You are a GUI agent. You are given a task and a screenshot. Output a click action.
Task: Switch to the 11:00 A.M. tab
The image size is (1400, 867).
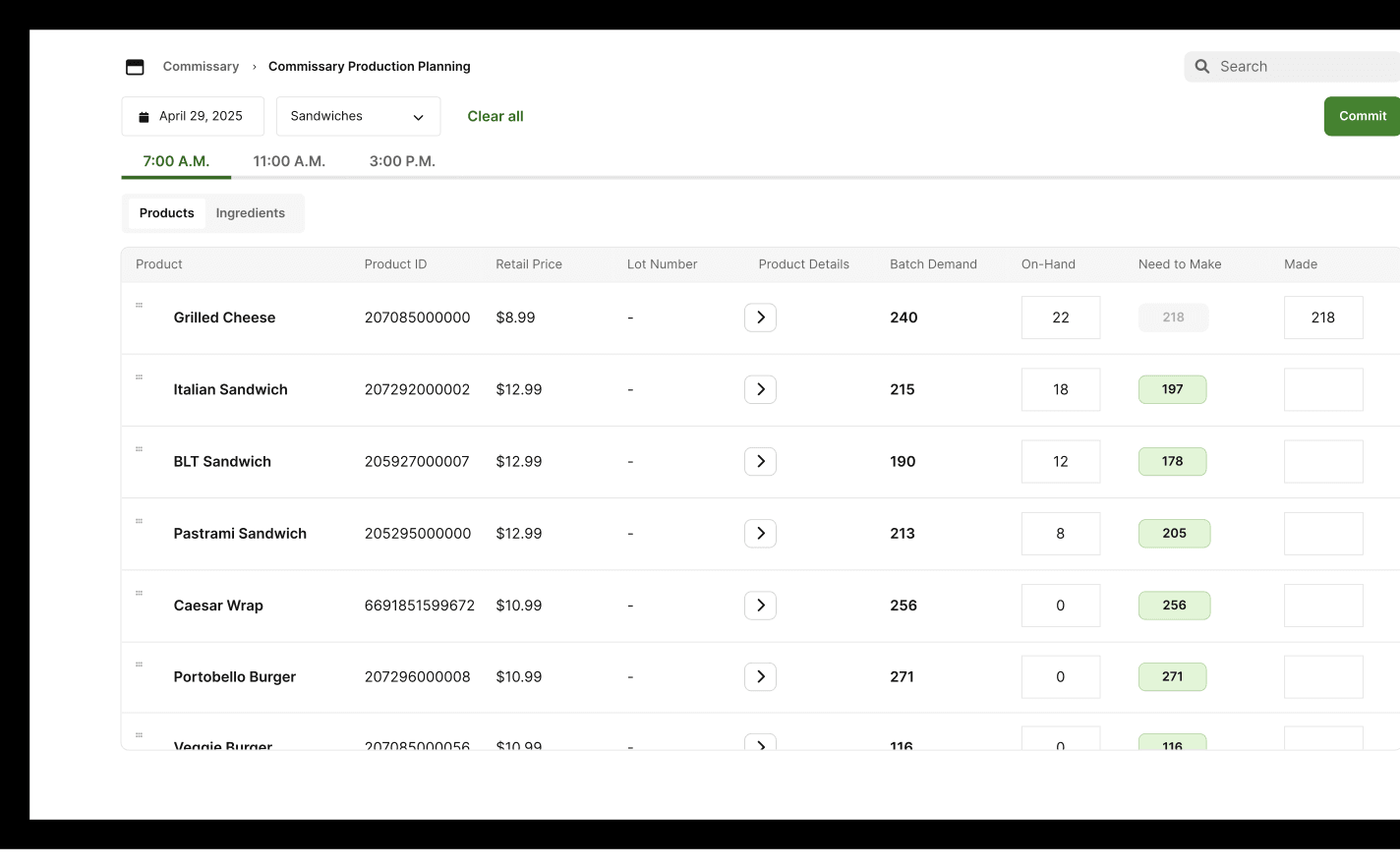(x=289, y=161)
